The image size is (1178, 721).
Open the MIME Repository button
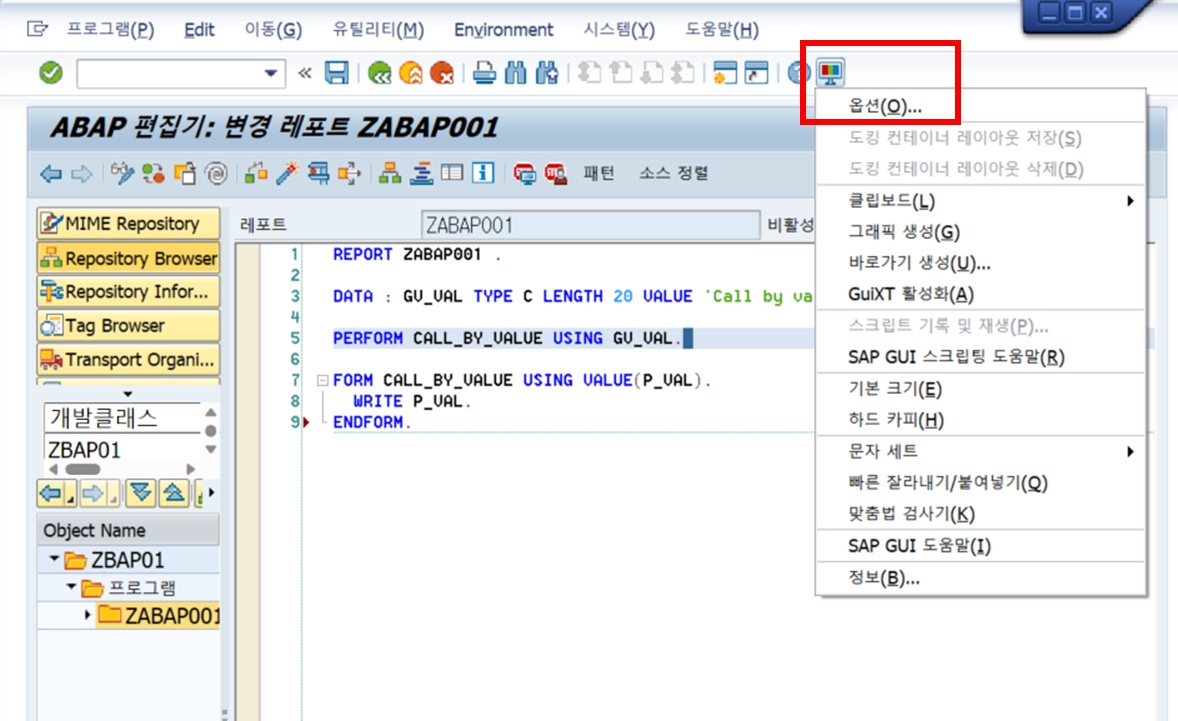pyautogui.click(x=128, y=224)
